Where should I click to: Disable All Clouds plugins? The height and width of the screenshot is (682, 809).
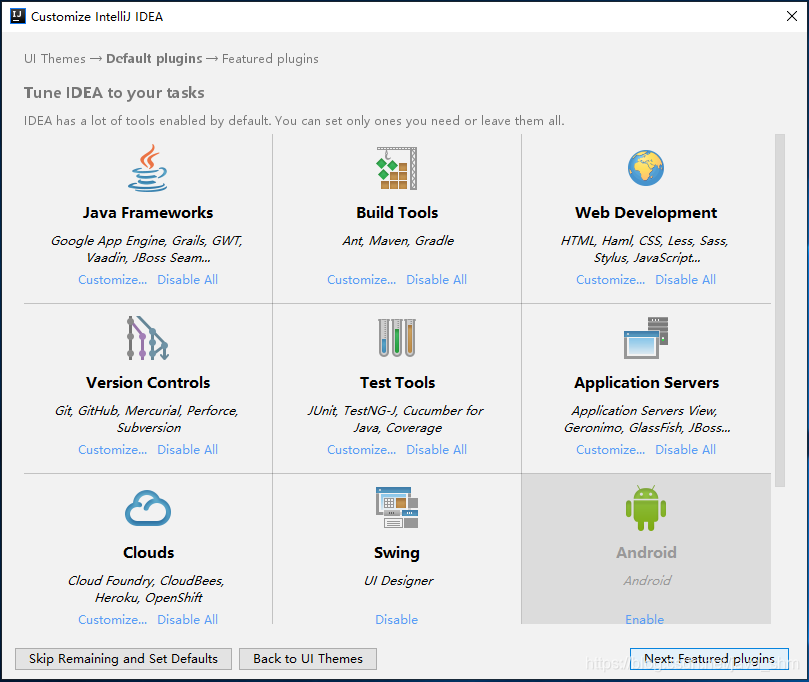pyautogui.click(x=187, y=620)
